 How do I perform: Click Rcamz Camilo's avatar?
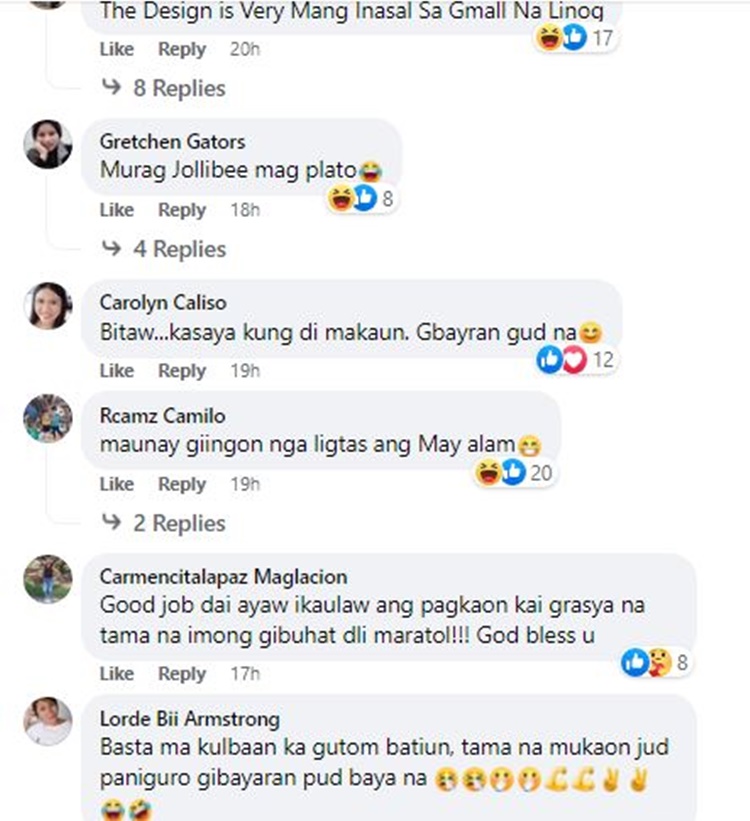[x=48, y=418]
